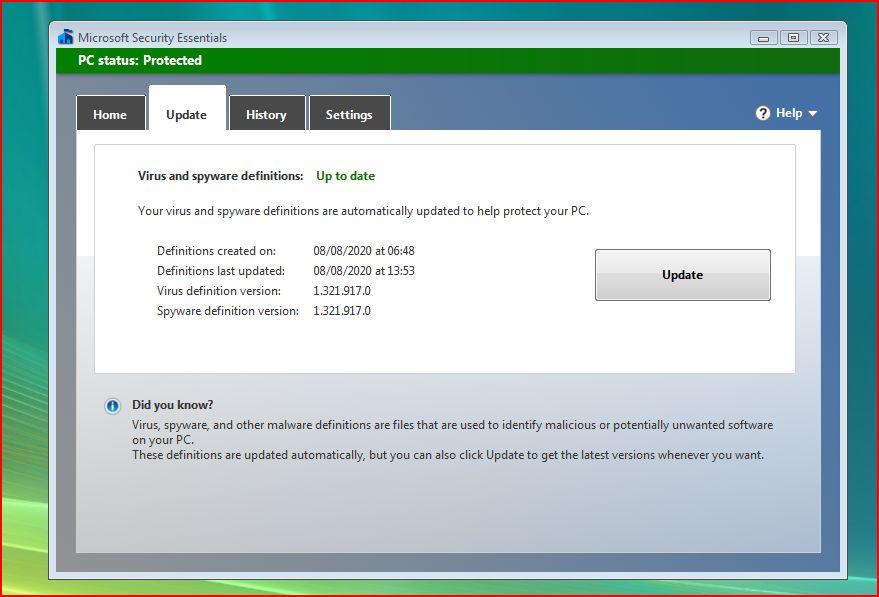
Task: Click the large Update button
Action: coord(683,275)
